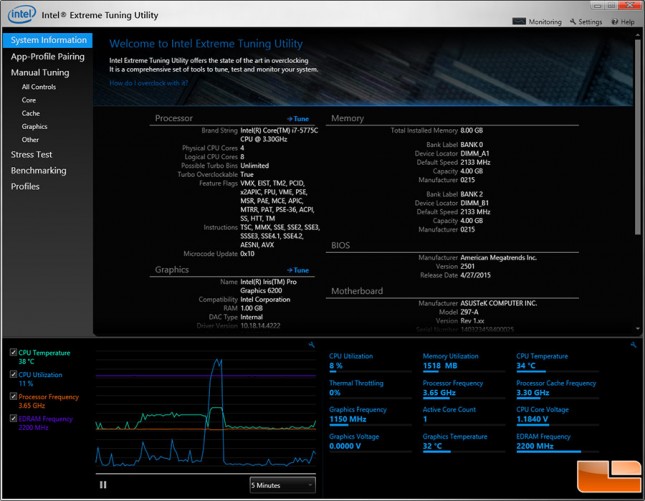Open the 5 Minutes time range dropdown
This screenshot has width=645, height=501.
282,485
